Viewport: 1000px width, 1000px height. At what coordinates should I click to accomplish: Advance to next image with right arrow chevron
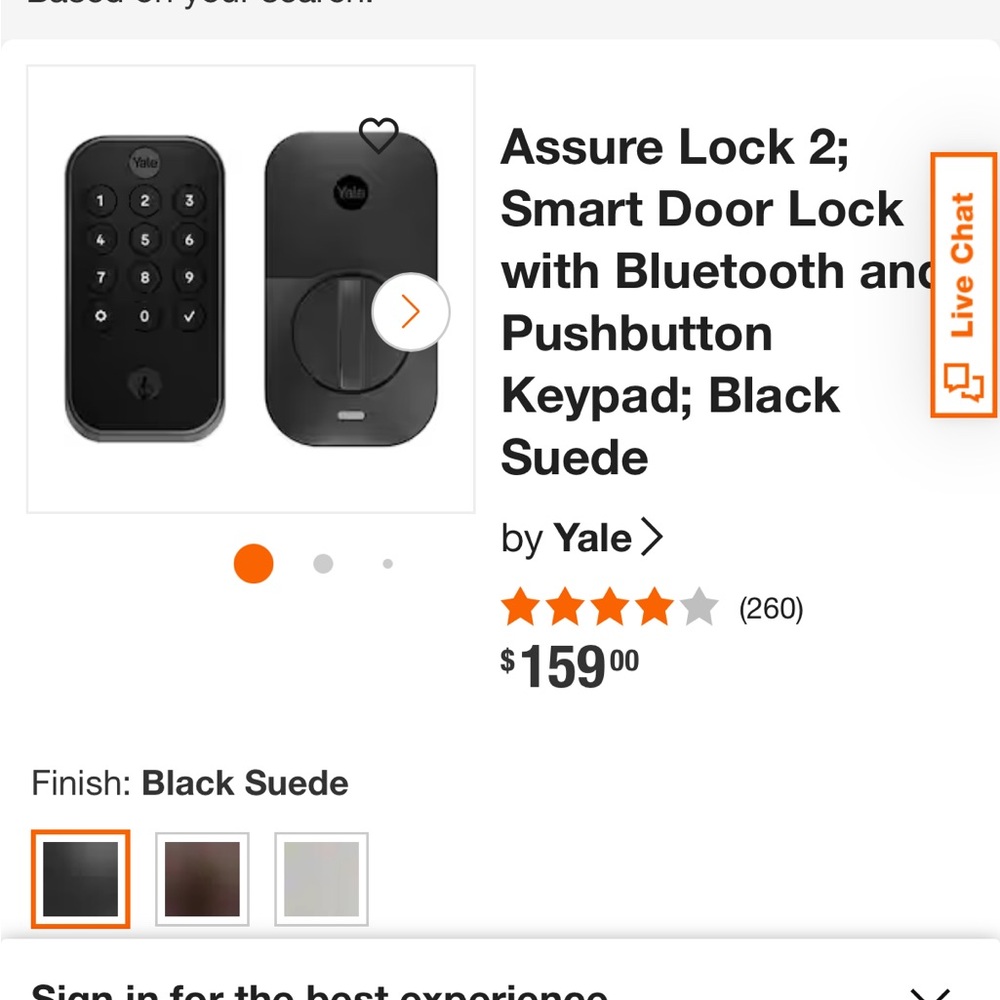pos(411,312)
